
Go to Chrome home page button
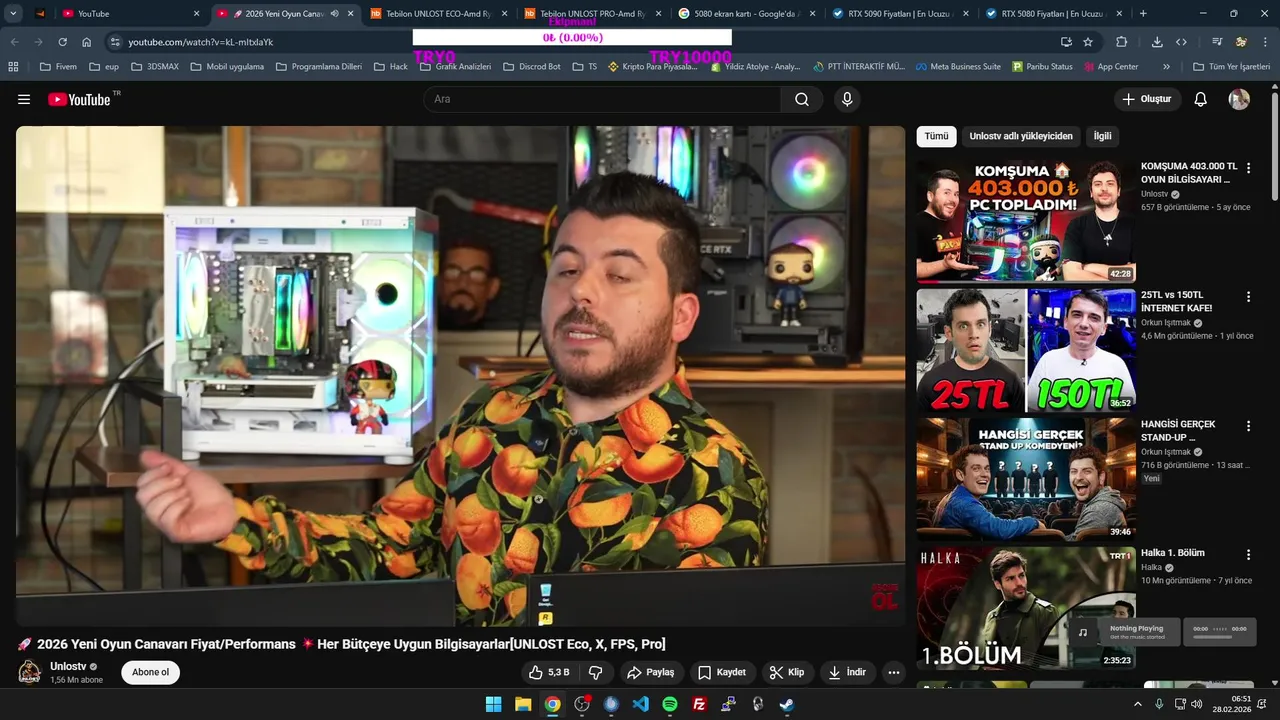pos(87,42)
